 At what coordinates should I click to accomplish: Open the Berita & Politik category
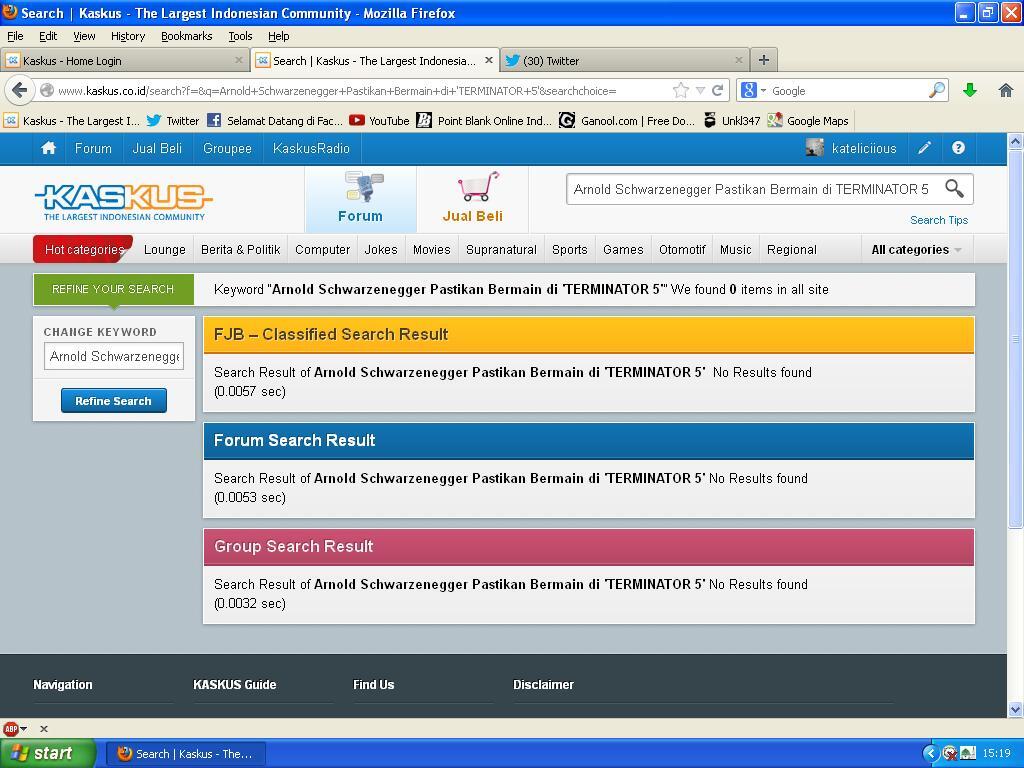point(240,249)
